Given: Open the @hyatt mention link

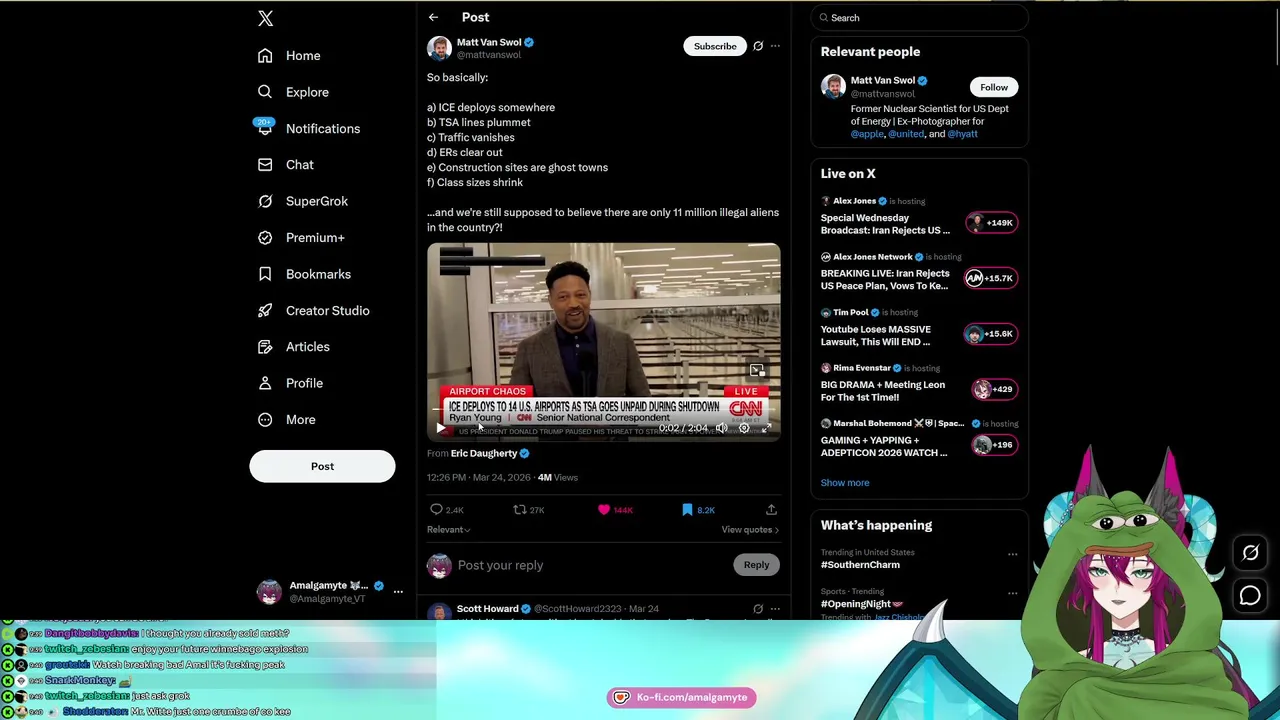Looking at the screenshot, I should (x=962, y=134).
